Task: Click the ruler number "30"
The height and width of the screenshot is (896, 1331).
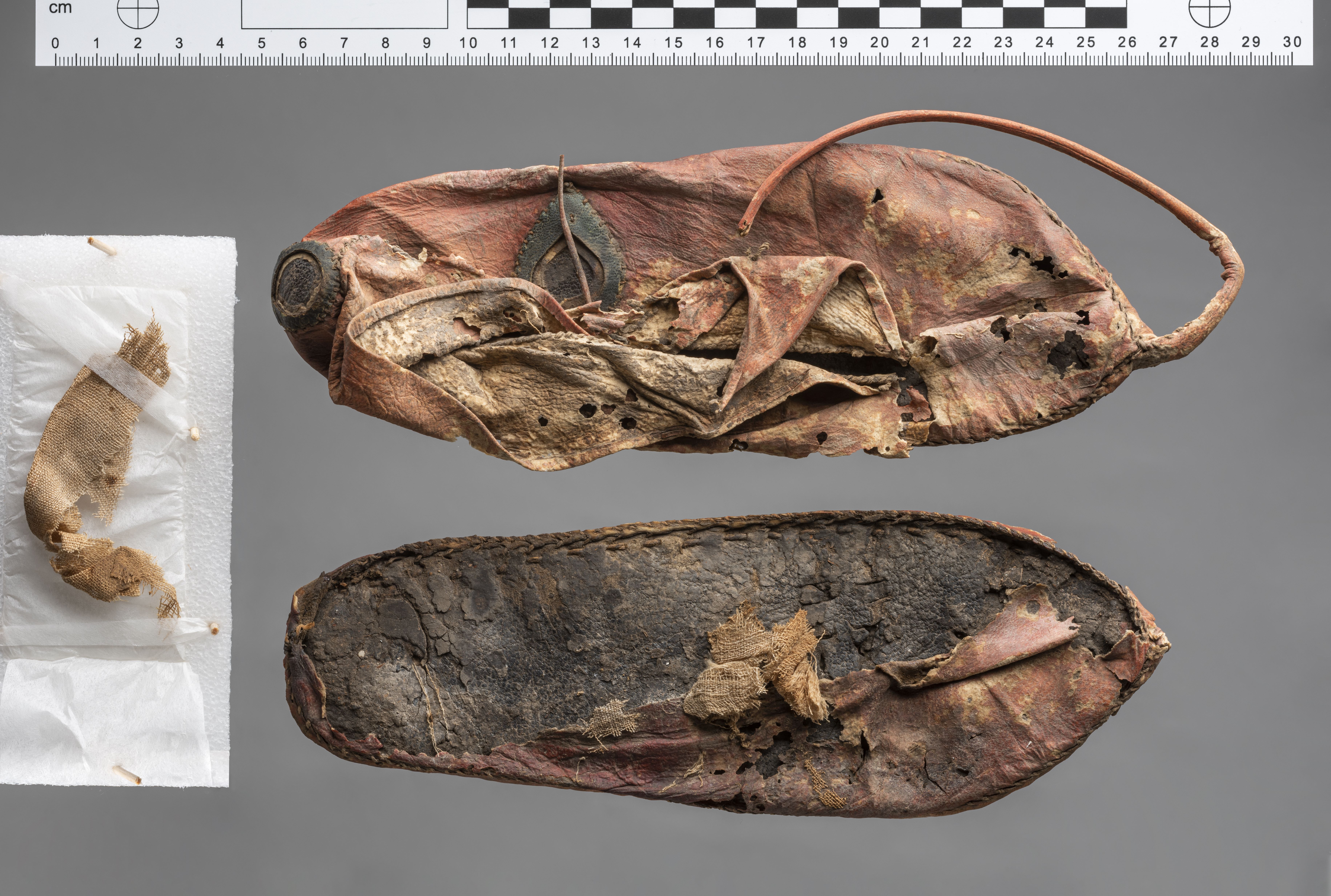Action: (x=1292, y=42)
